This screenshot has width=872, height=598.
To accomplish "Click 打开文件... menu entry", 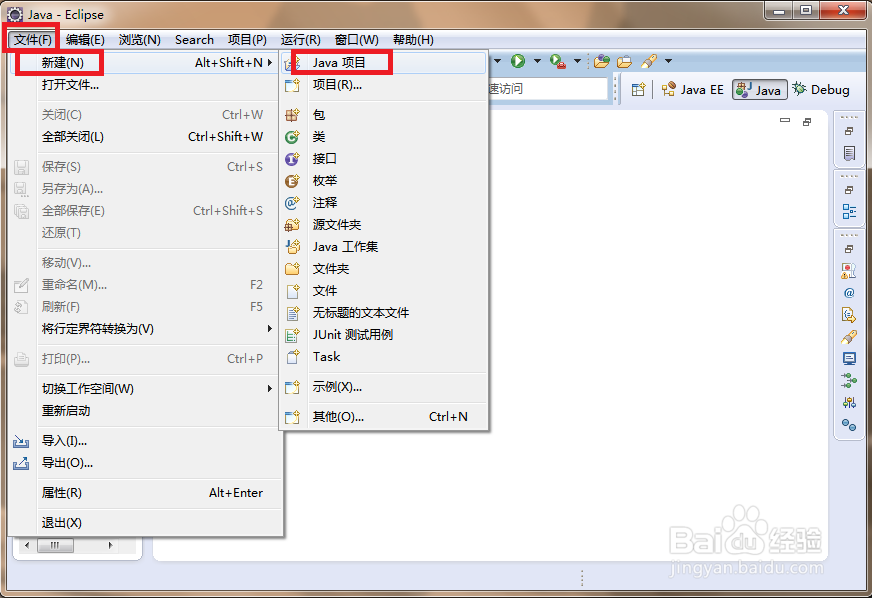I will click(144, 85).
